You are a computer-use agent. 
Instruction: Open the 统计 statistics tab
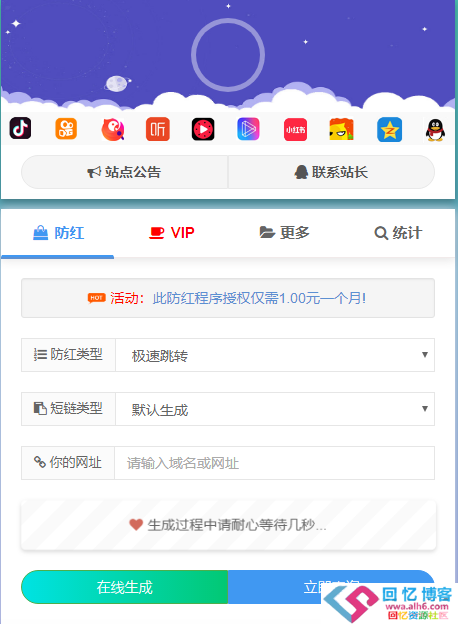coord(398,233)
